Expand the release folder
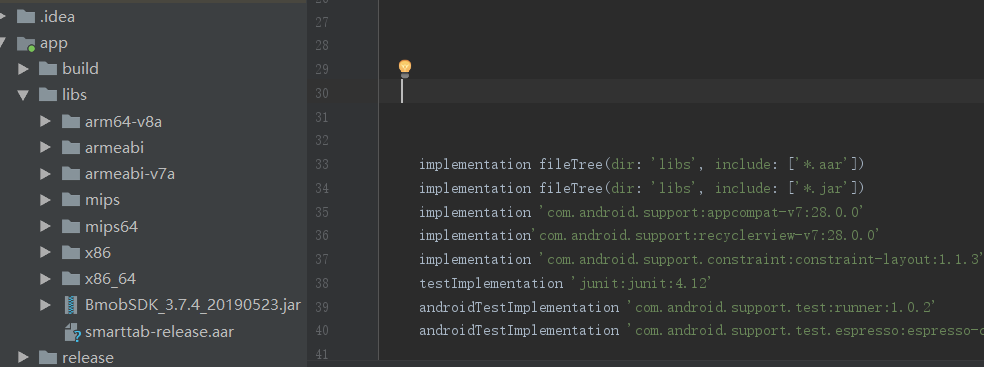This screenshot has height=367, width=984. tap(23, 358)
